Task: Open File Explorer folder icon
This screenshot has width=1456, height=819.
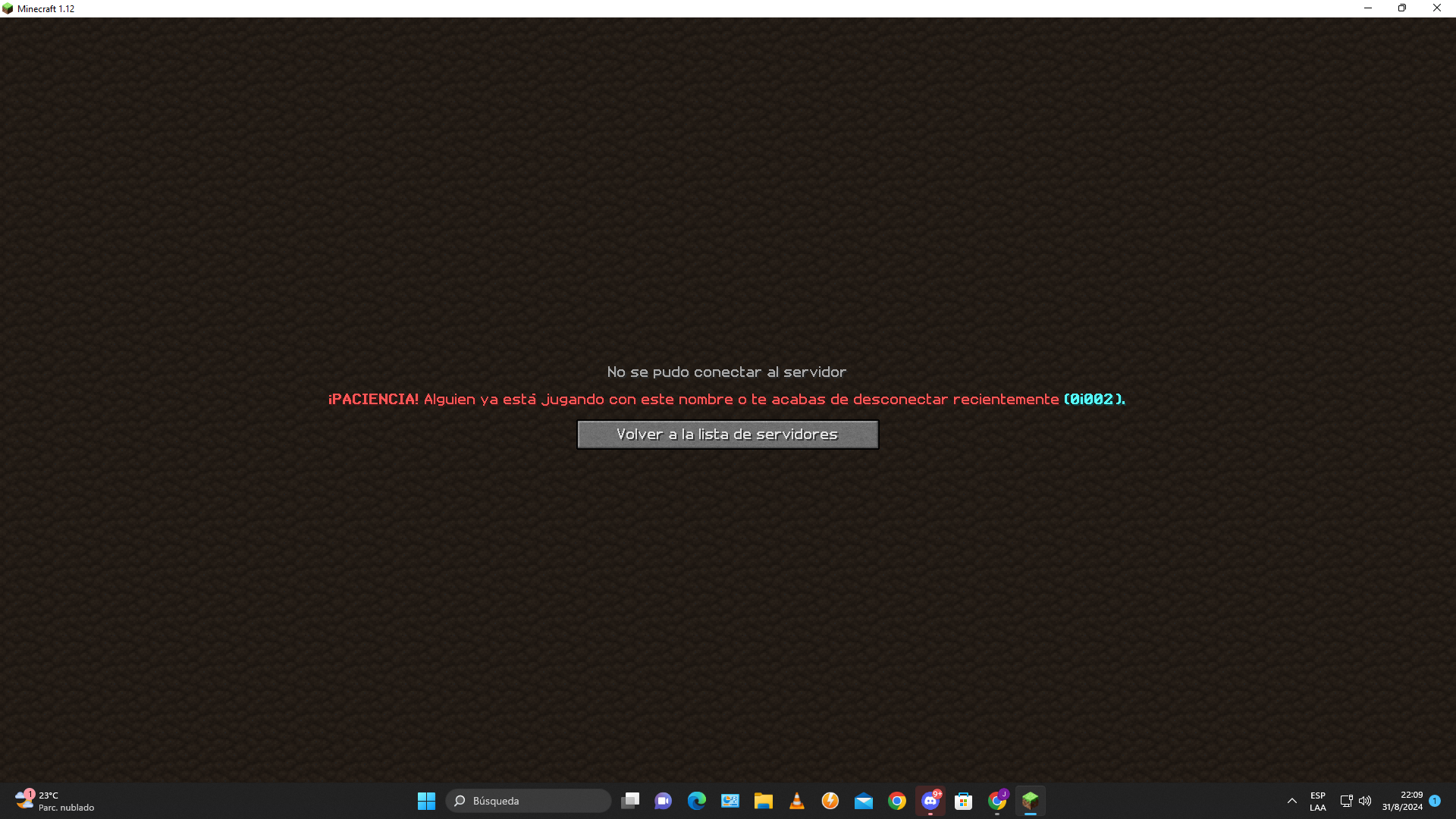Action: [x=763, y=801]
